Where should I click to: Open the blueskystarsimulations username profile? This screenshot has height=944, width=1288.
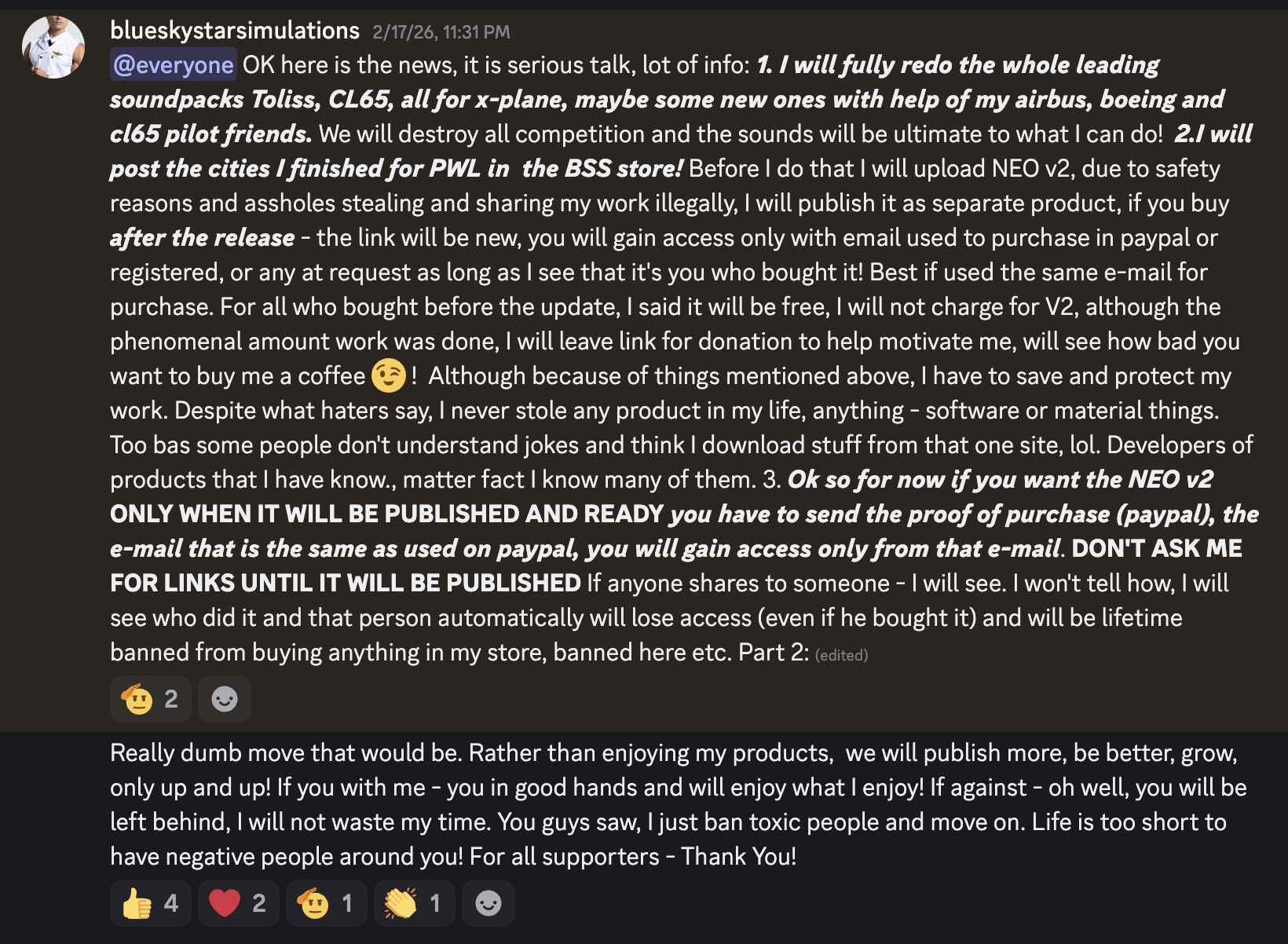coord(234,31)
